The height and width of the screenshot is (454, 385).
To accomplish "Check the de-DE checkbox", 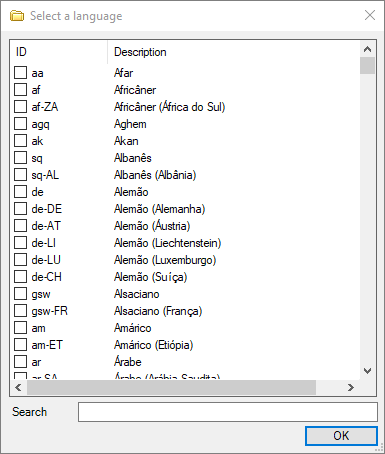I will [x=20, y=209].
